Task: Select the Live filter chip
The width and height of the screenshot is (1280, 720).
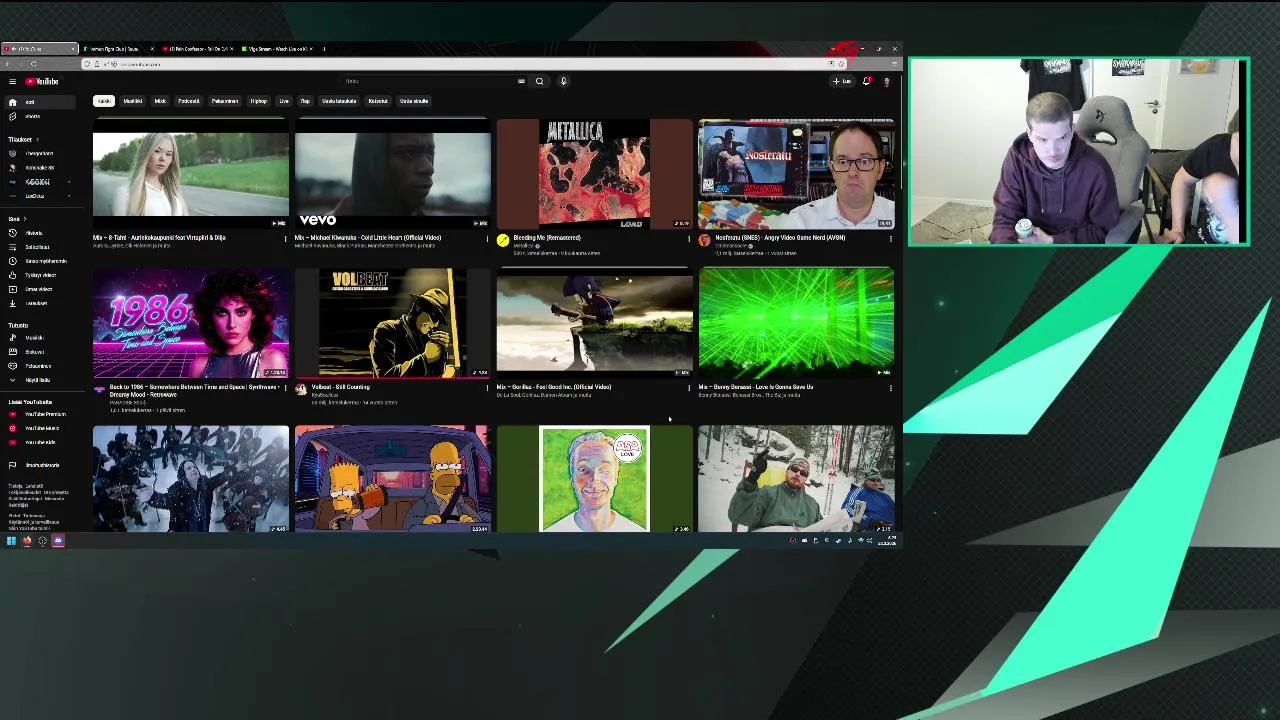Action: click(284, 101)
